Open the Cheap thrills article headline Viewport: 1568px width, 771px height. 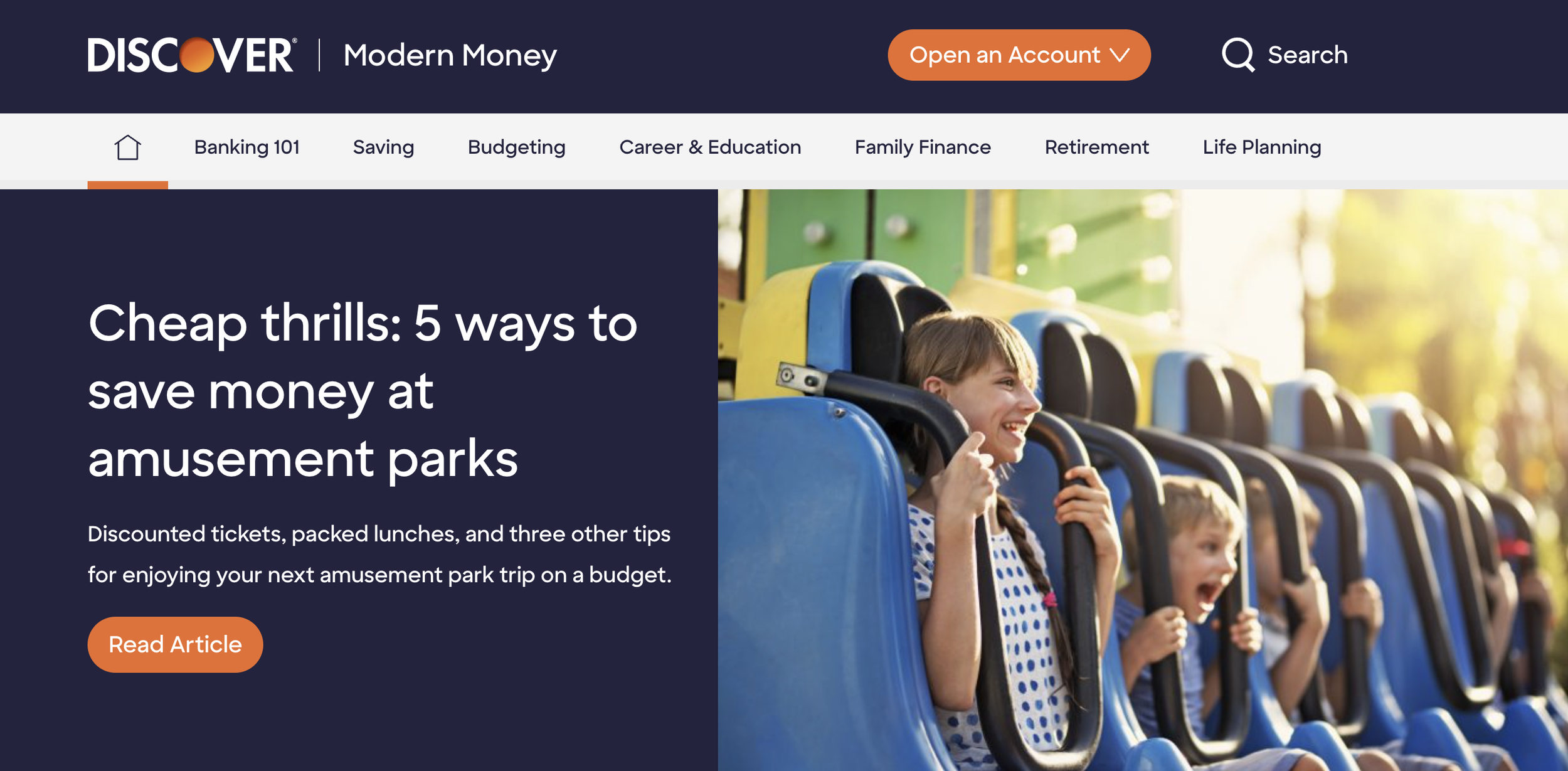363,390
